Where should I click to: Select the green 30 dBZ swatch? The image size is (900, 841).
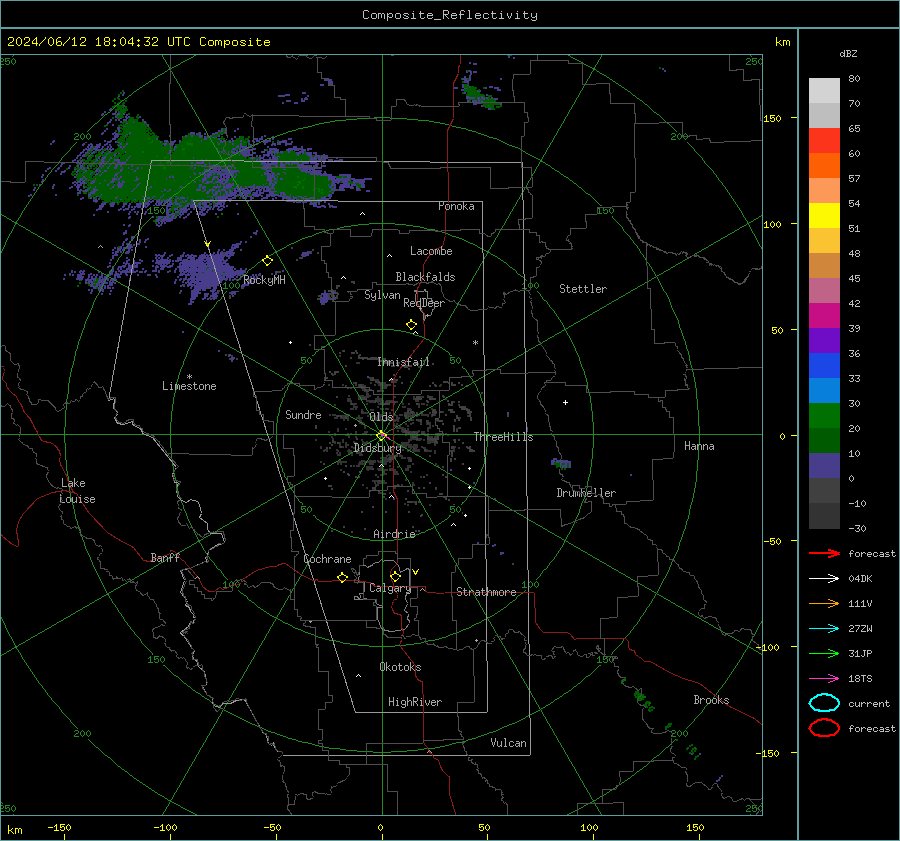[x=824, y=416]
